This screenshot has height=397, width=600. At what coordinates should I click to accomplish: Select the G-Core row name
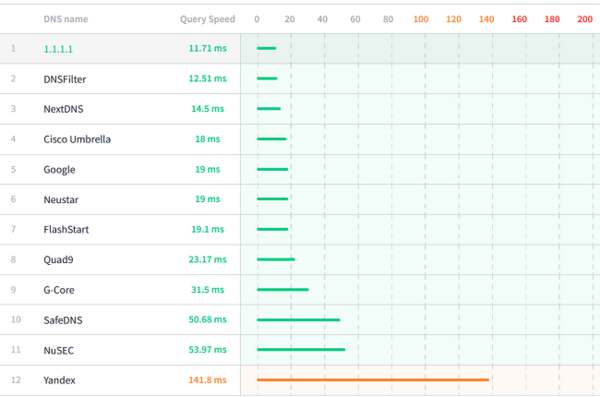coord(59,290)
